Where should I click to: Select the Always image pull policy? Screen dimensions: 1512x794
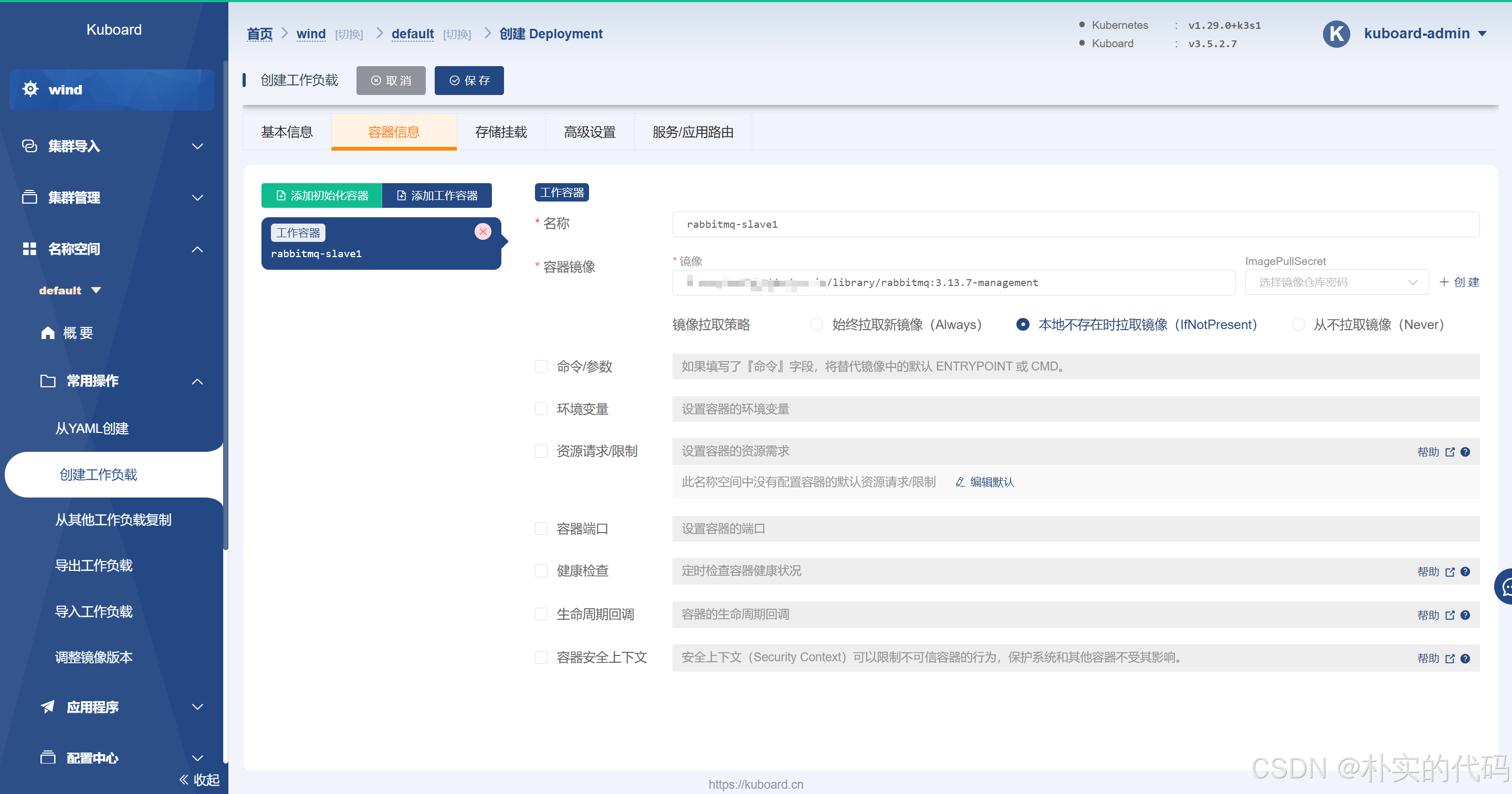pos(816,324)
